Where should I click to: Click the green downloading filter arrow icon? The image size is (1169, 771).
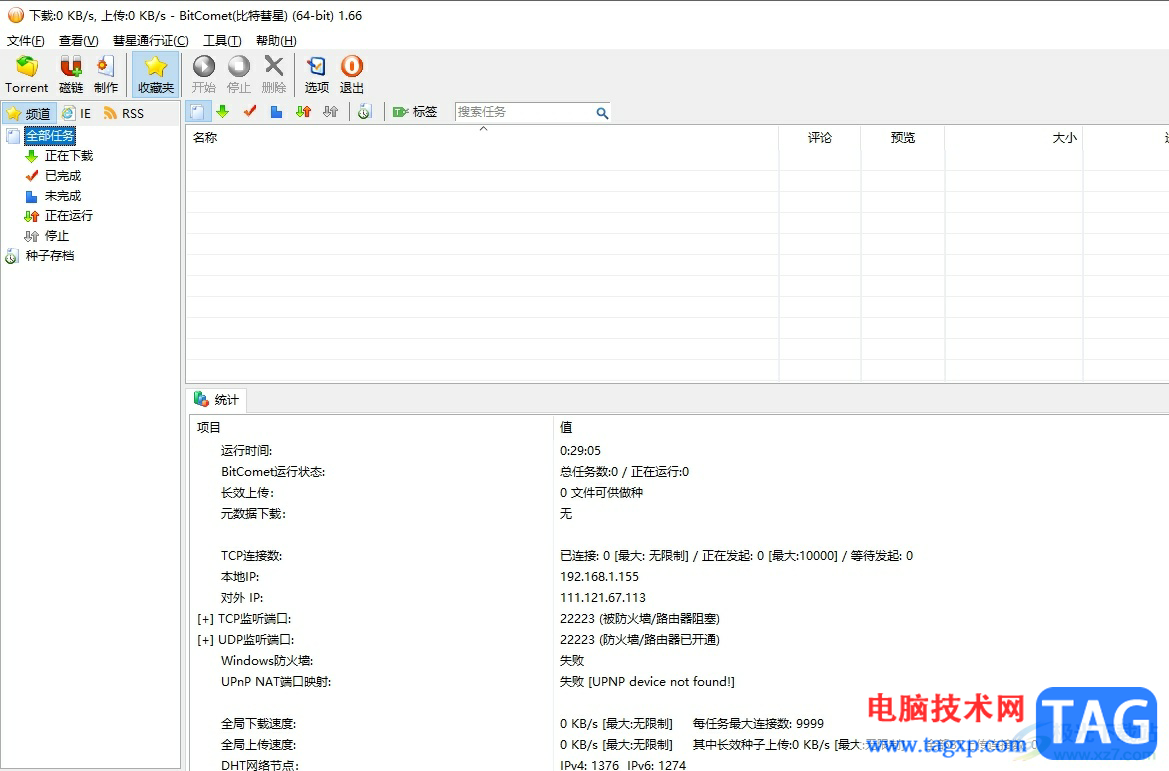(222, 112)
